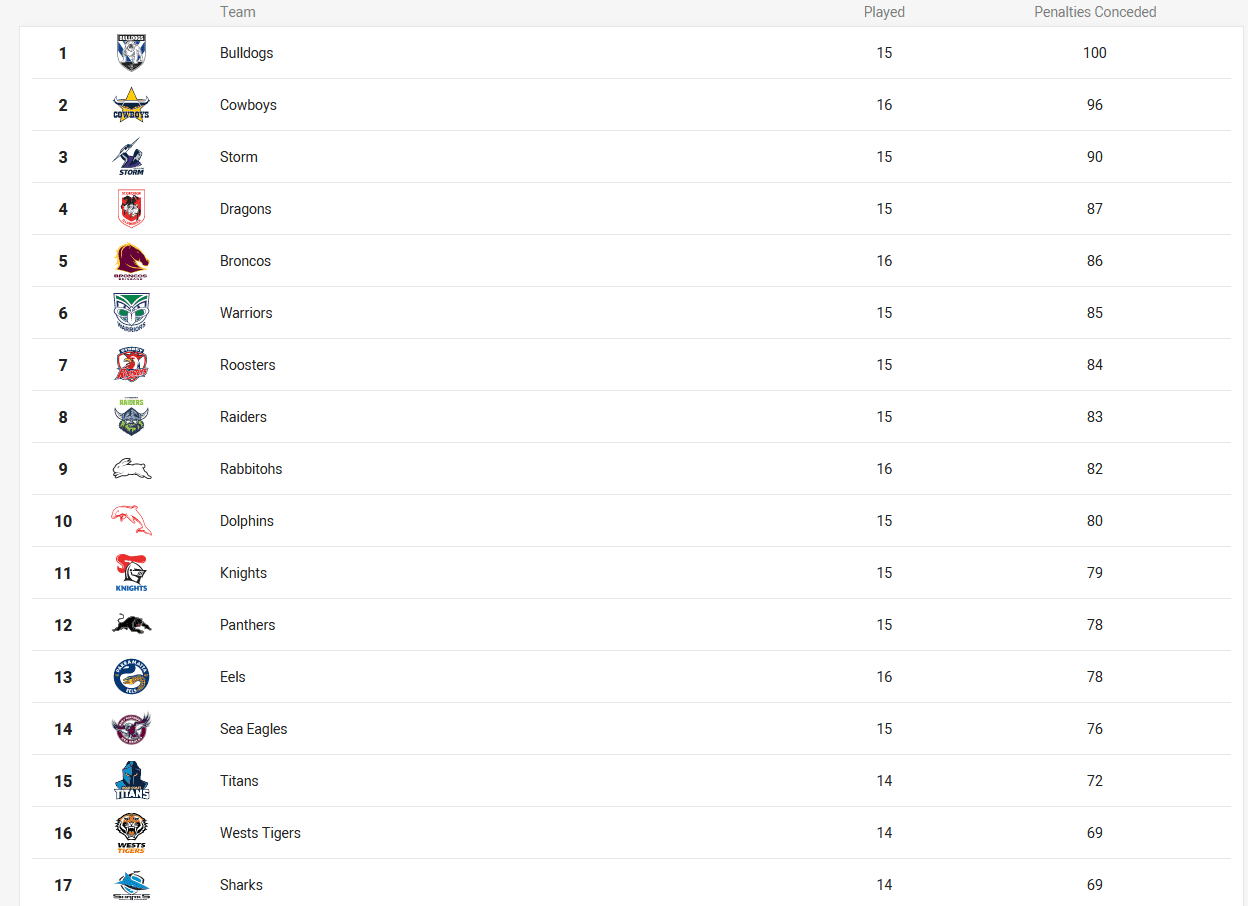
Task: Click the Wests Tigers team name
Action: click(260, 833)
